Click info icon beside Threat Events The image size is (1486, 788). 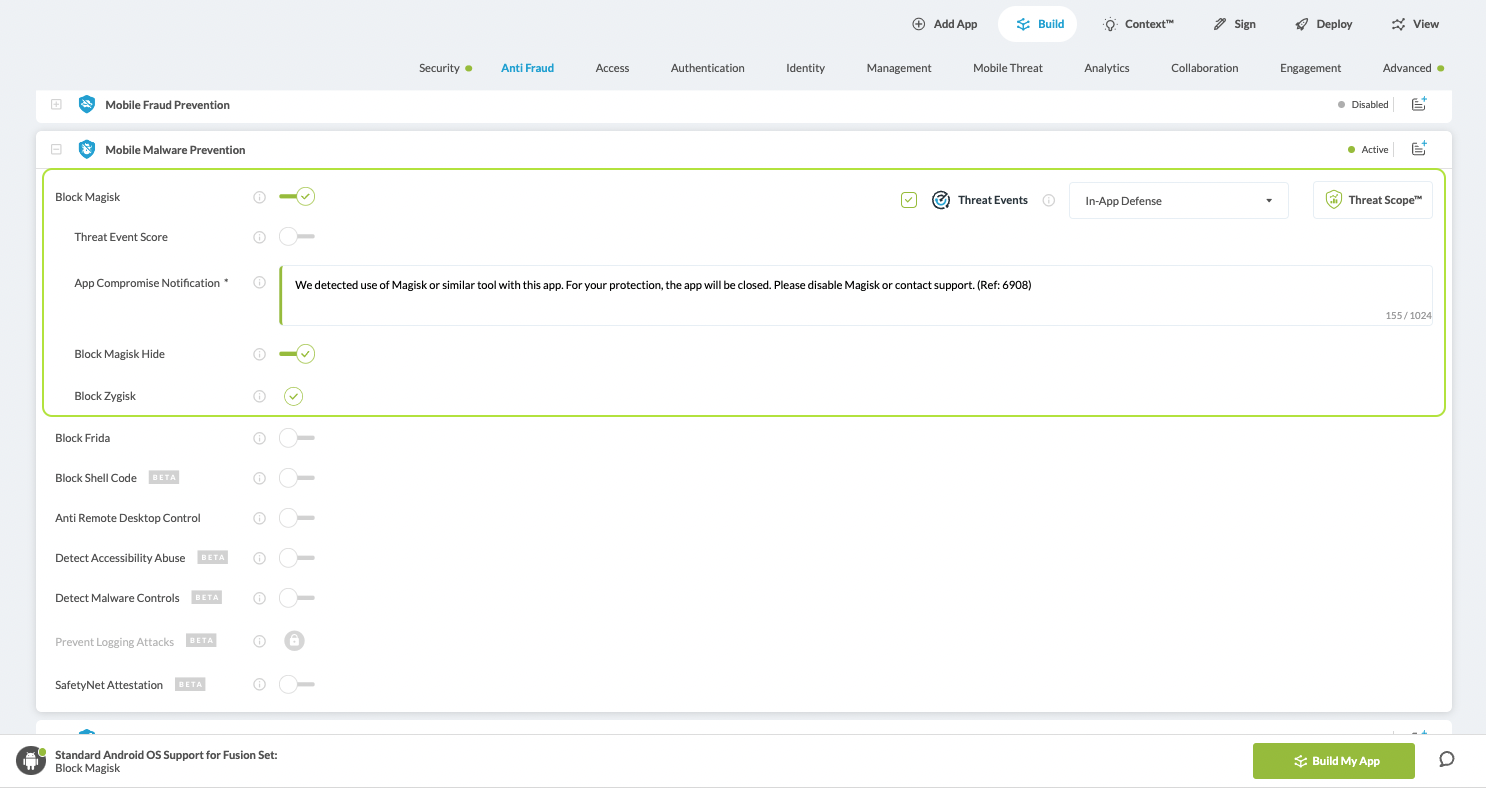click(x=1049, y=201)
